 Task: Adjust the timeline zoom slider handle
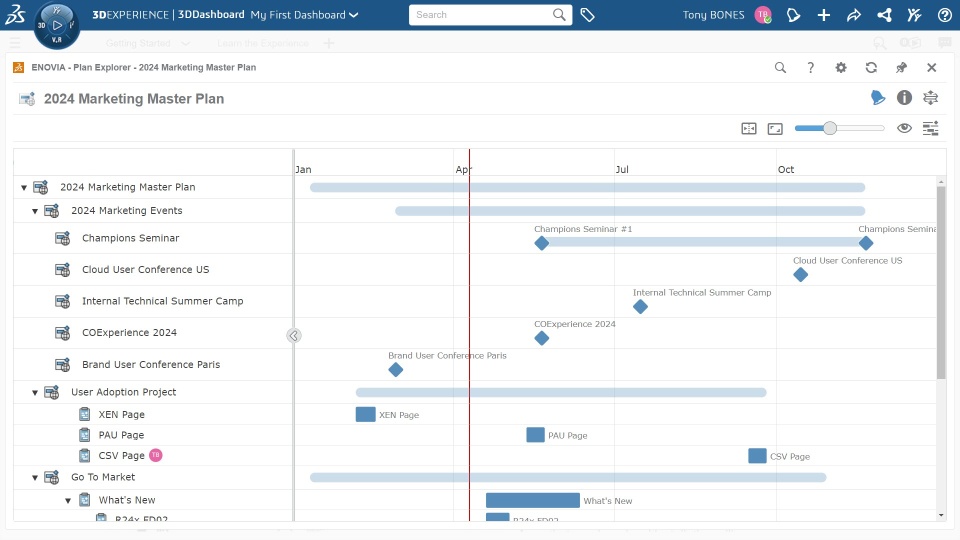(830, 128)
